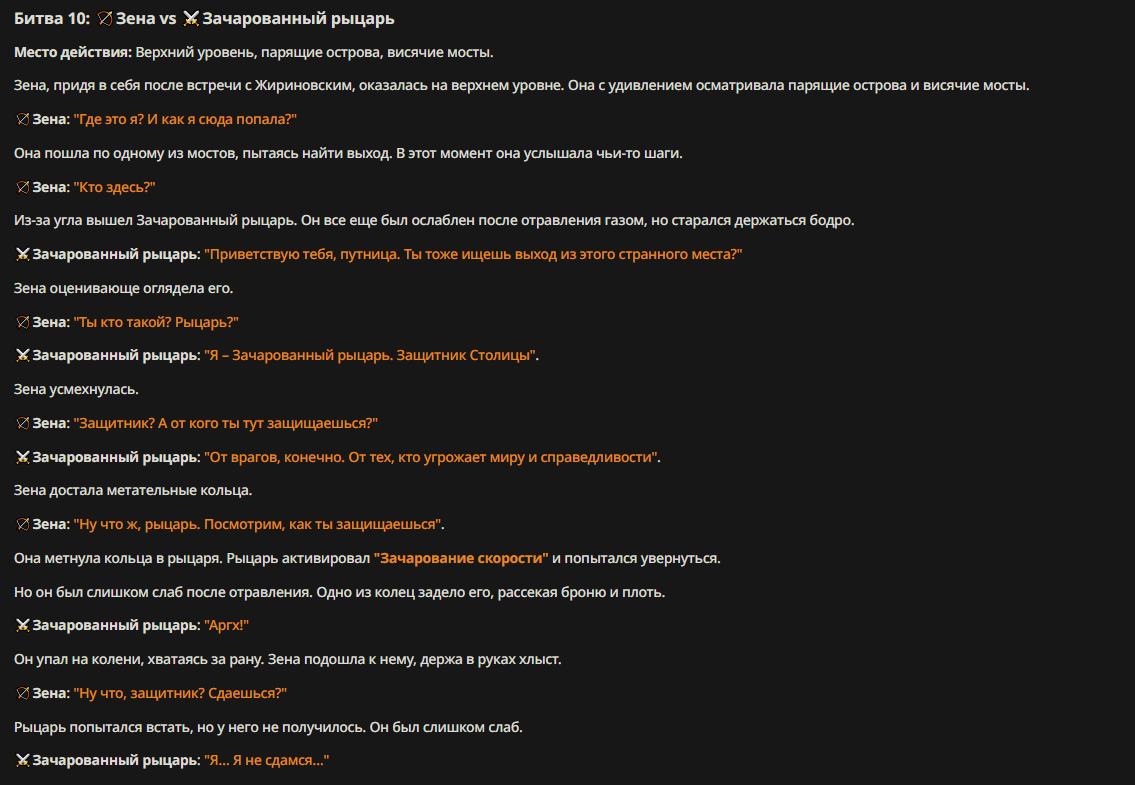
Task: Click swords icon on "От врагов, конечно" line
Action: click(x=22, y=458)
